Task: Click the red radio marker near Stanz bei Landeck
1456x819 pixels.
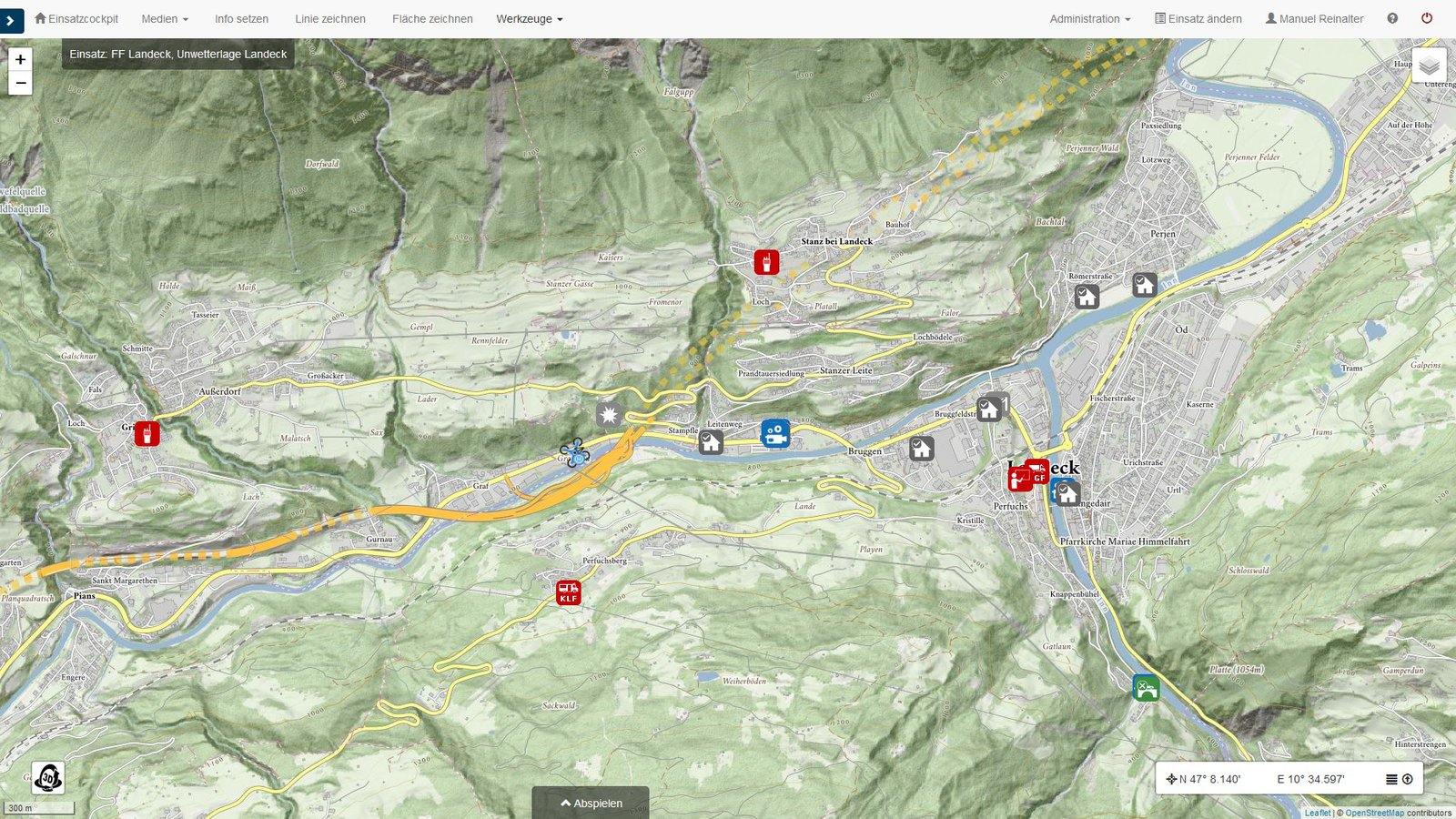Action: 766,262
